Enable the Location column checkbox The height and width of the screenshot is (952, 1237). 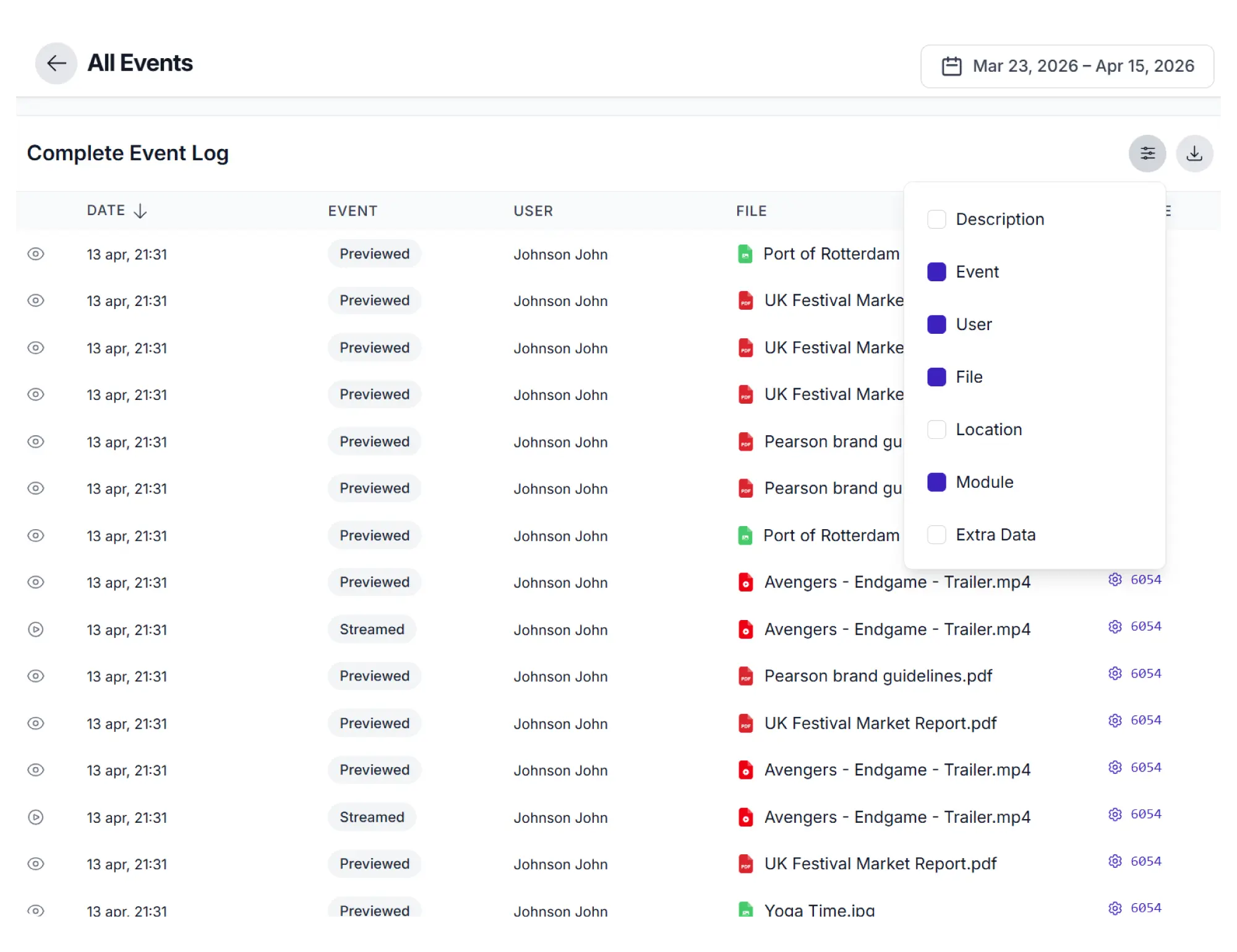tap(936, 430)
